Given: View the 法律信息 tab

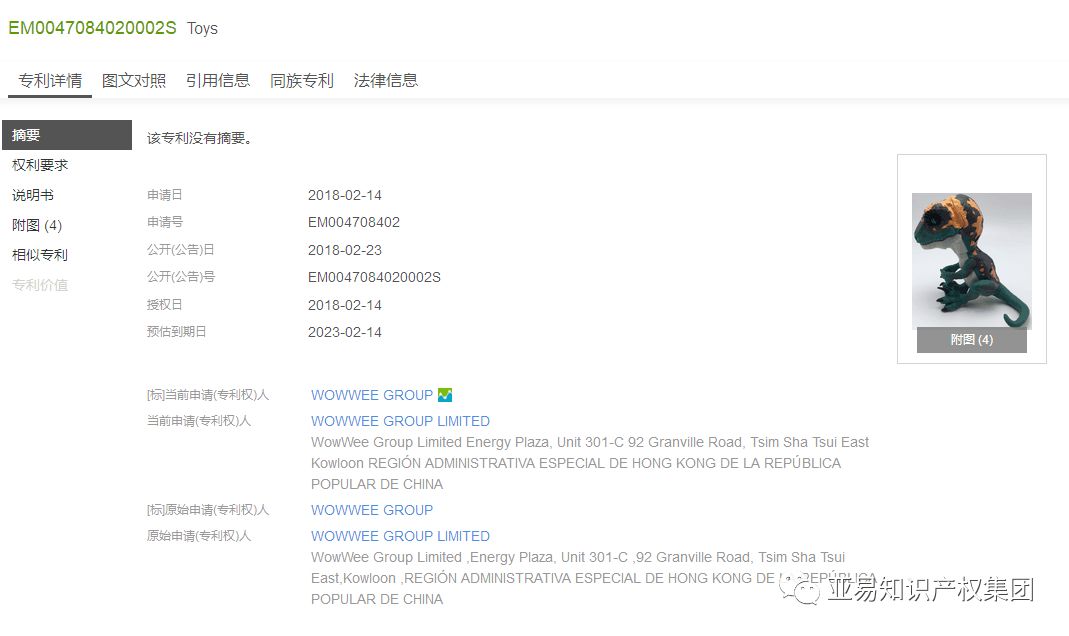Looking at the screenshot, I should click(386, 81).
